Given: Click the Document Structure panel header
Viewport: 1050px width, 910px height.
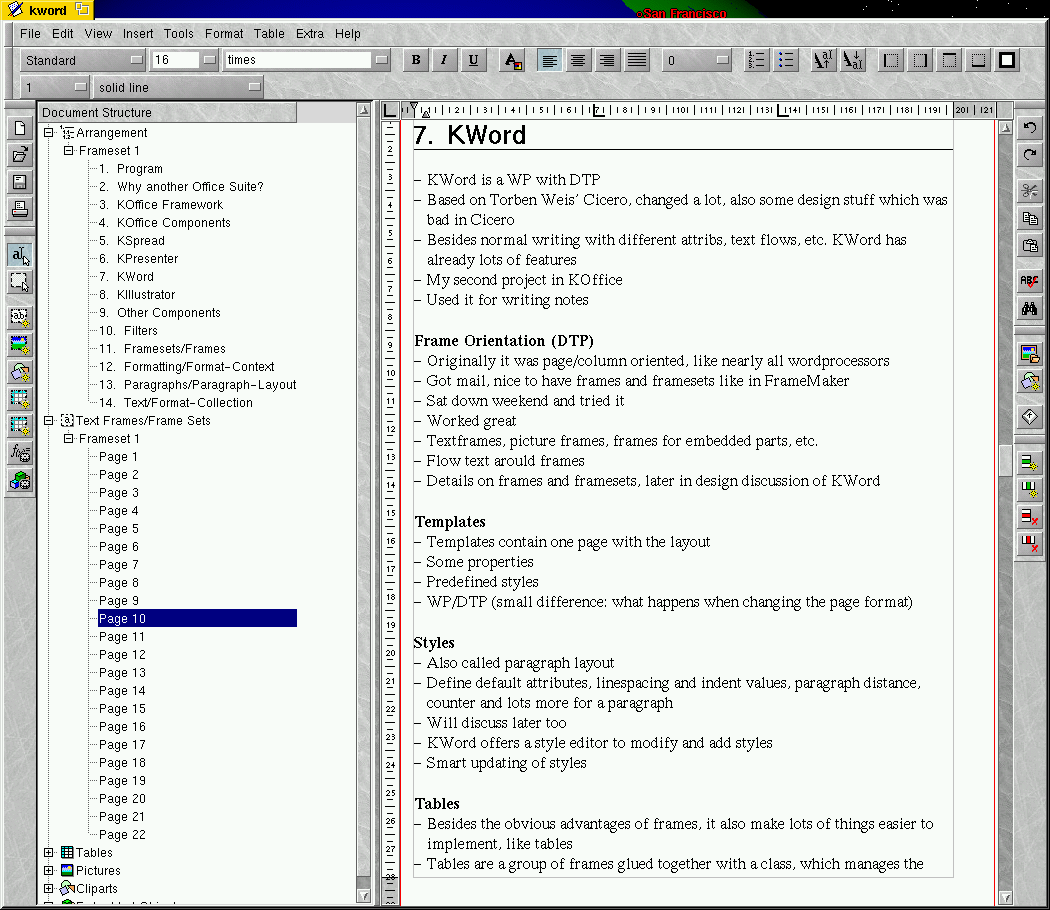Looking at the screenshot, I should tap(167, 112).
